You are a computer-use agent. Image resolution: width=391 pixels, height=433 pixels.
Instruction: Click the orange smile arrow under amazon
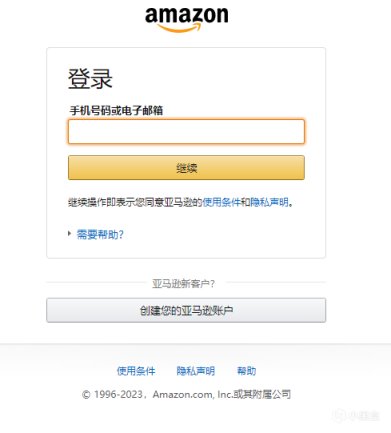point(180,28)
